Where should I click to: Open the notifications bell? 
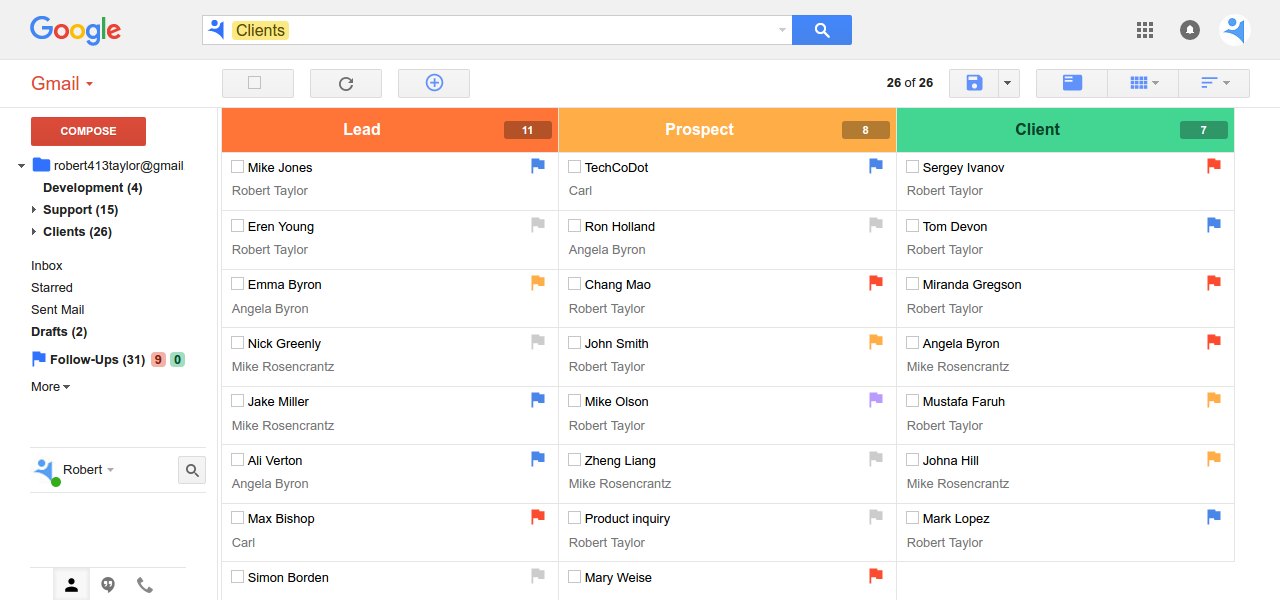point(1190,30)
